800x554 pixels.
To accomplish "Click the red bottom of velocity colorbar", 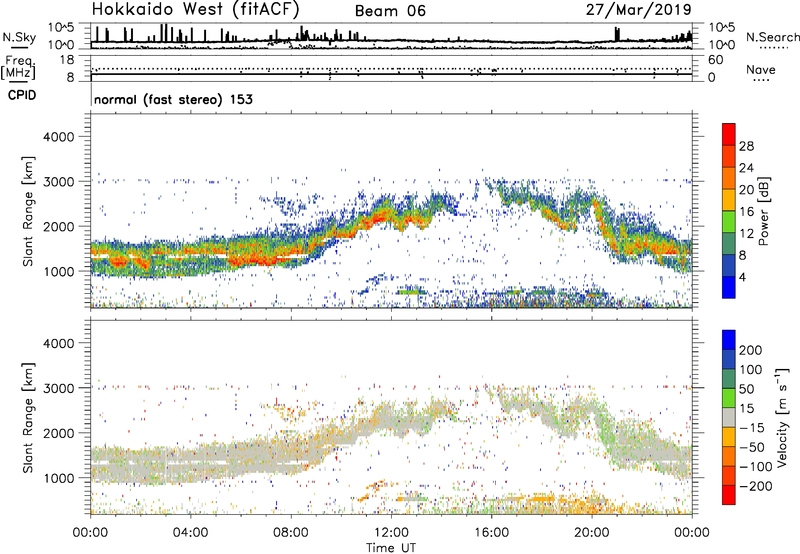I will (x=729, y=495).
